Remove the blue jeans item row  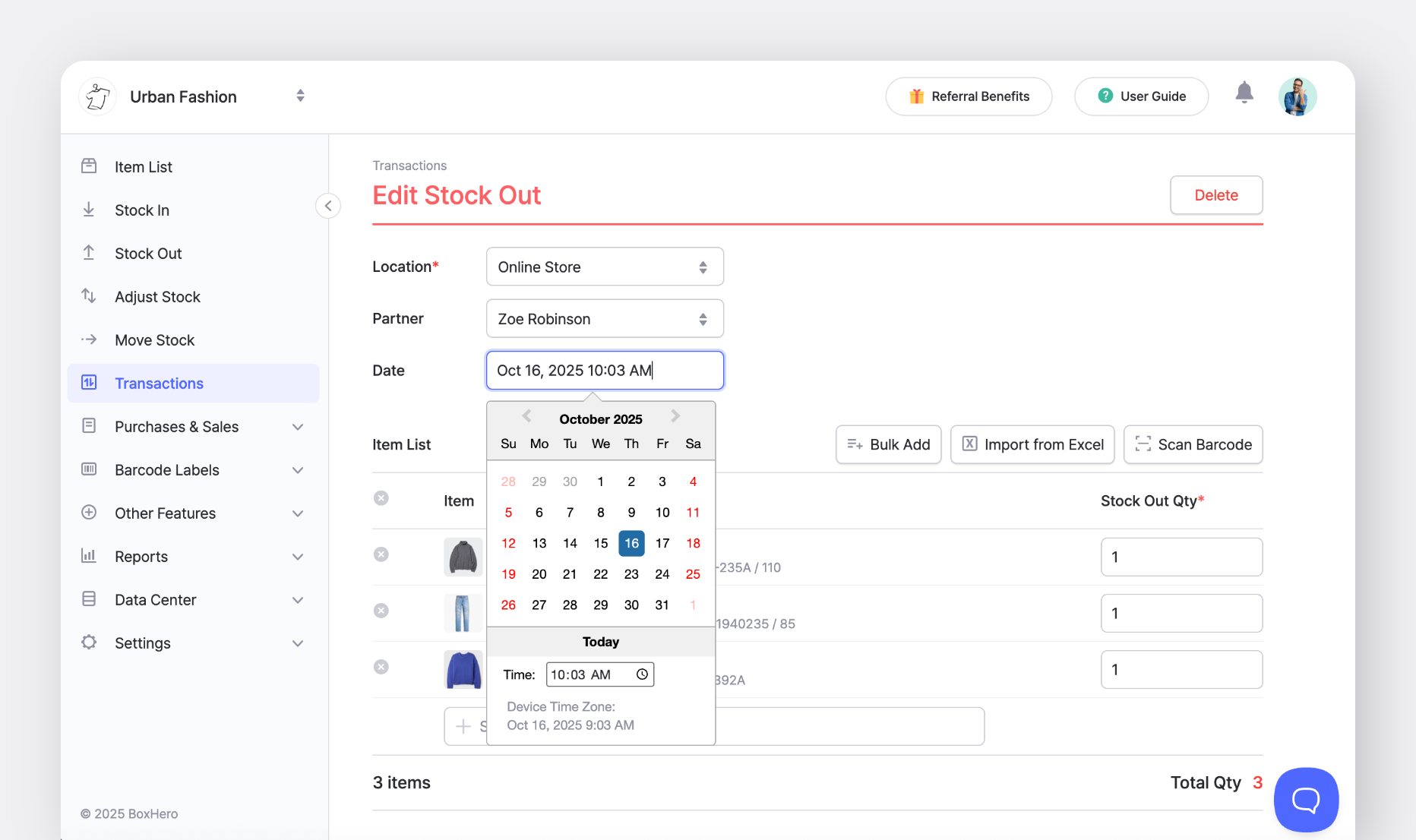coord(381,611)
